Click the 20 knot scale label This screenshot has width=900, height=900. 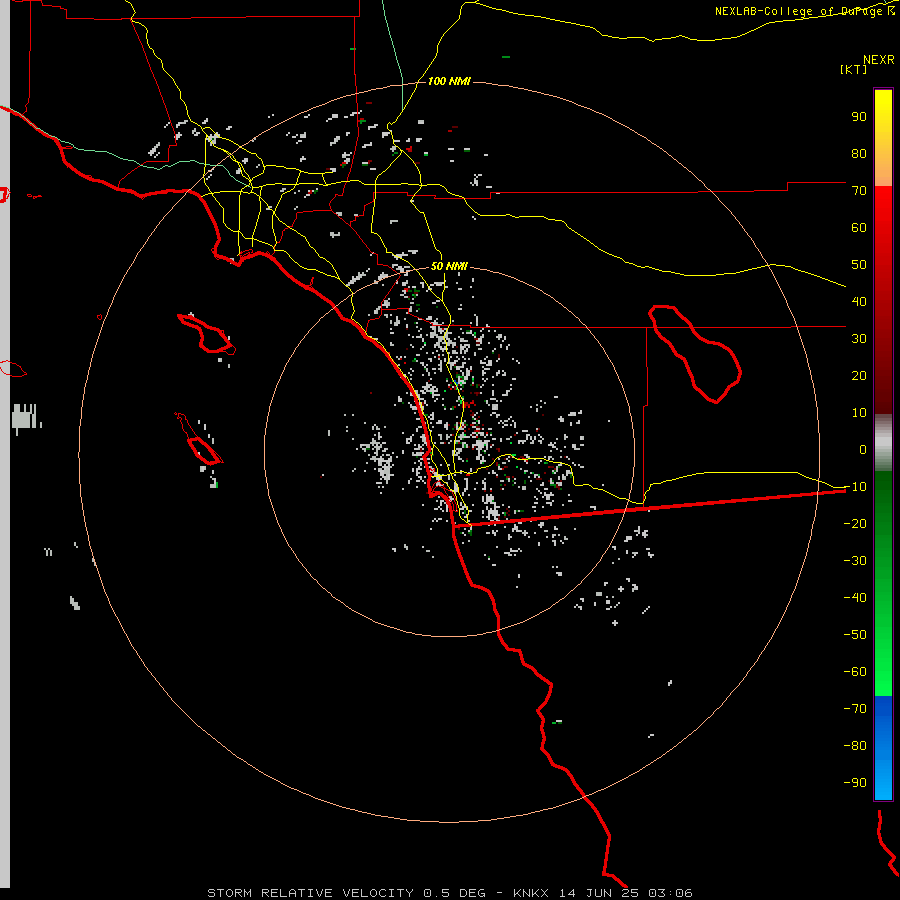pos(859,376)
